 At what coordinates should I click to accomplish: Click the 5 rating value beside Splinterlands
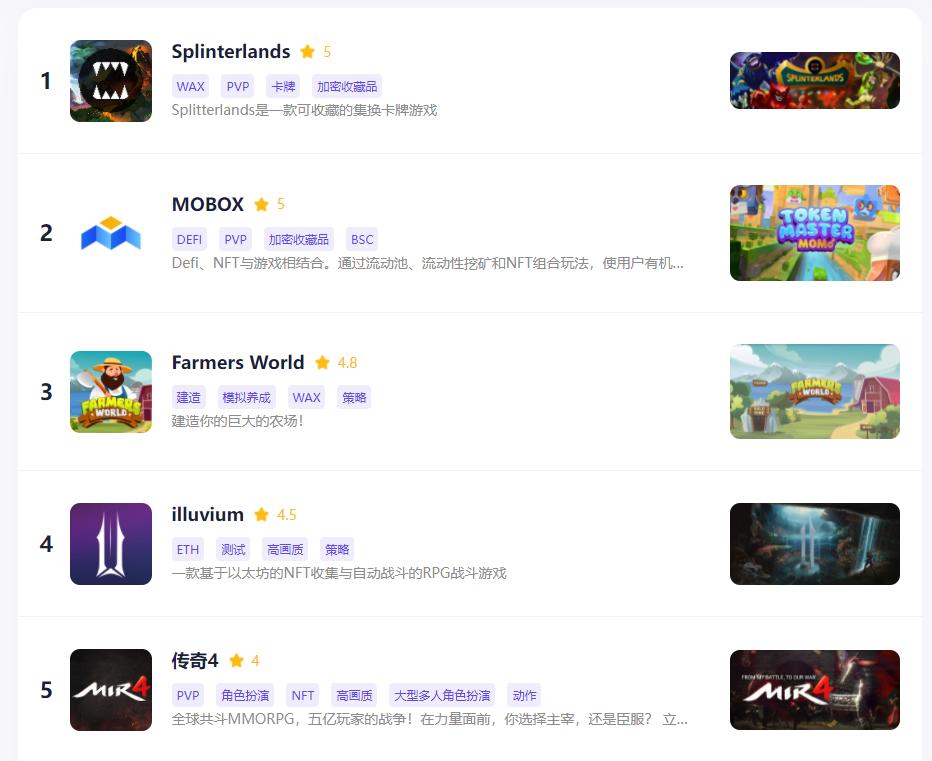click(x=327, y=52)
